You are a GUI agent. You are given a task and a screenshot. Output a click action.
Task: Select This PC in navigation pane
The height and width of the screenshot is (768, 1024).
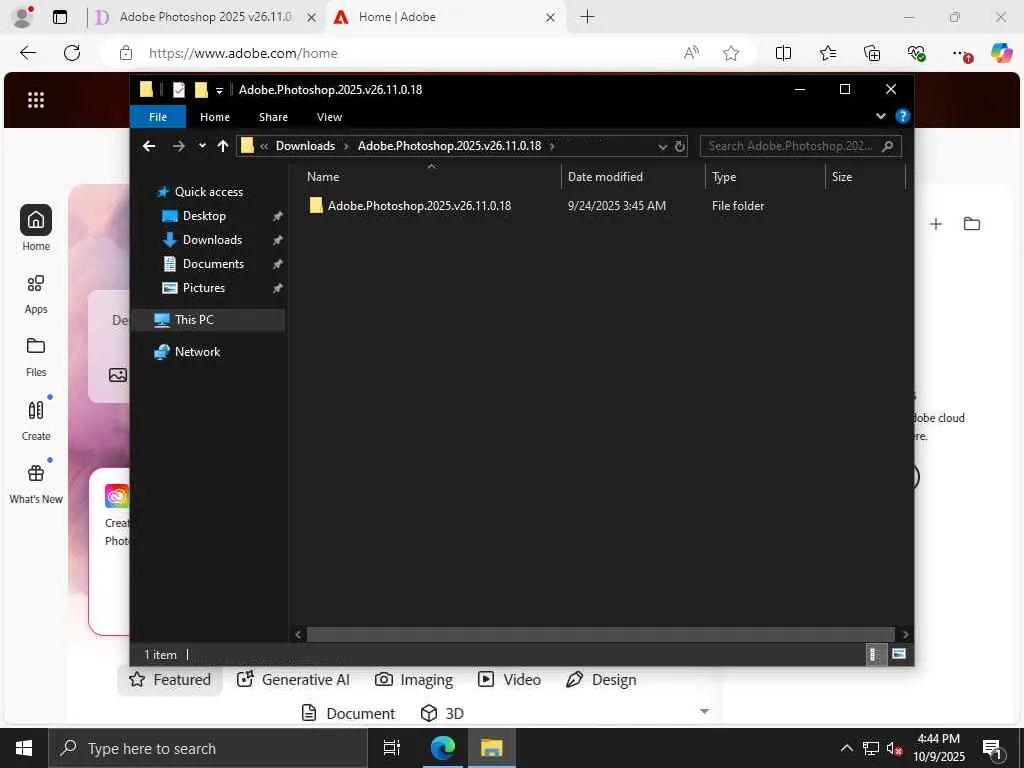(x=209, y=320)
